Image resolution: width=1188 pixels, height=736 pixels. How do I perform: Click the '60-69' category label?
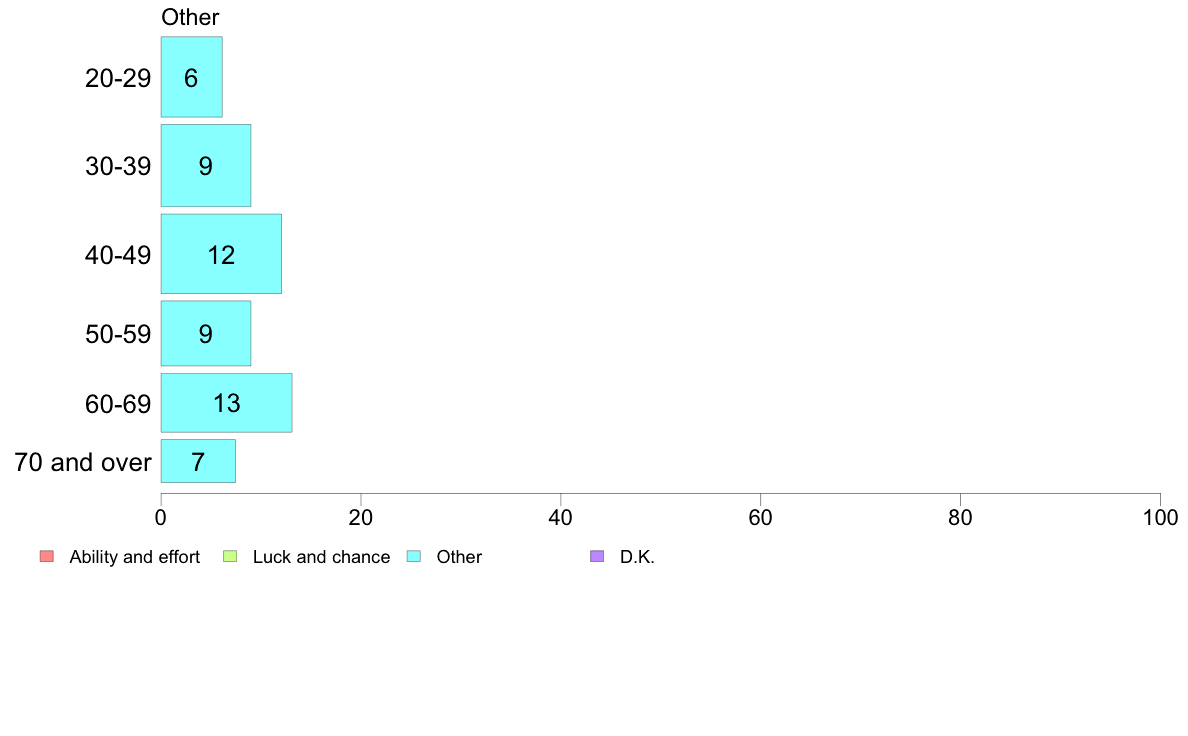[x=118, y=404]
